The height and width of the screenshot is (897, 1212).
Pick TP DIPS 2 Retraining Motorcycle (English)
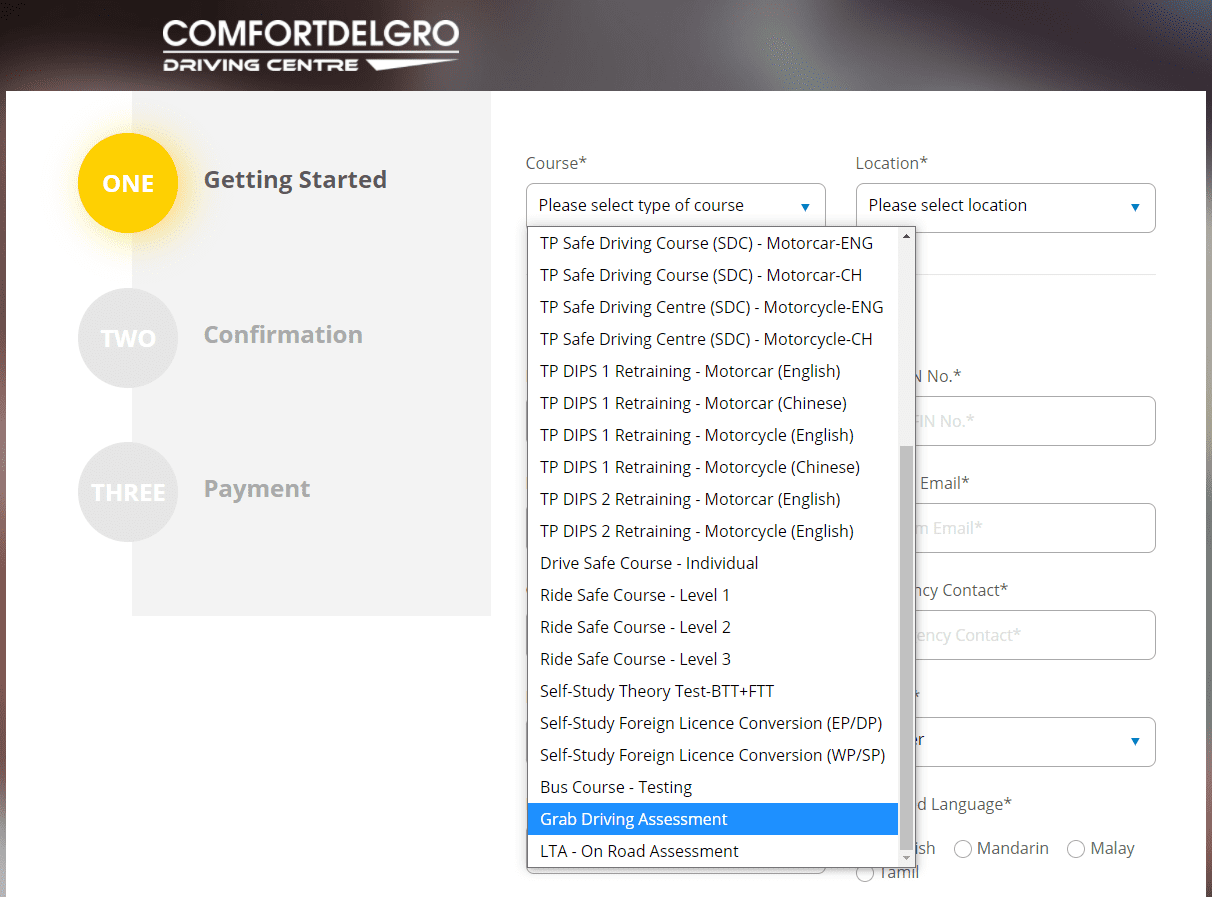[x=712, y=531]
